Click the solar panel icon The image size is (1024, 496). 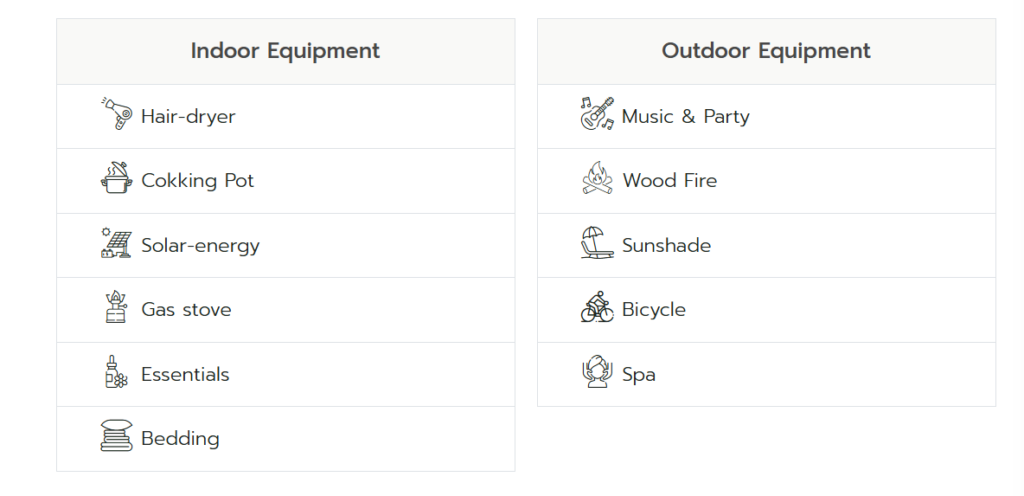tap(116, 244)
